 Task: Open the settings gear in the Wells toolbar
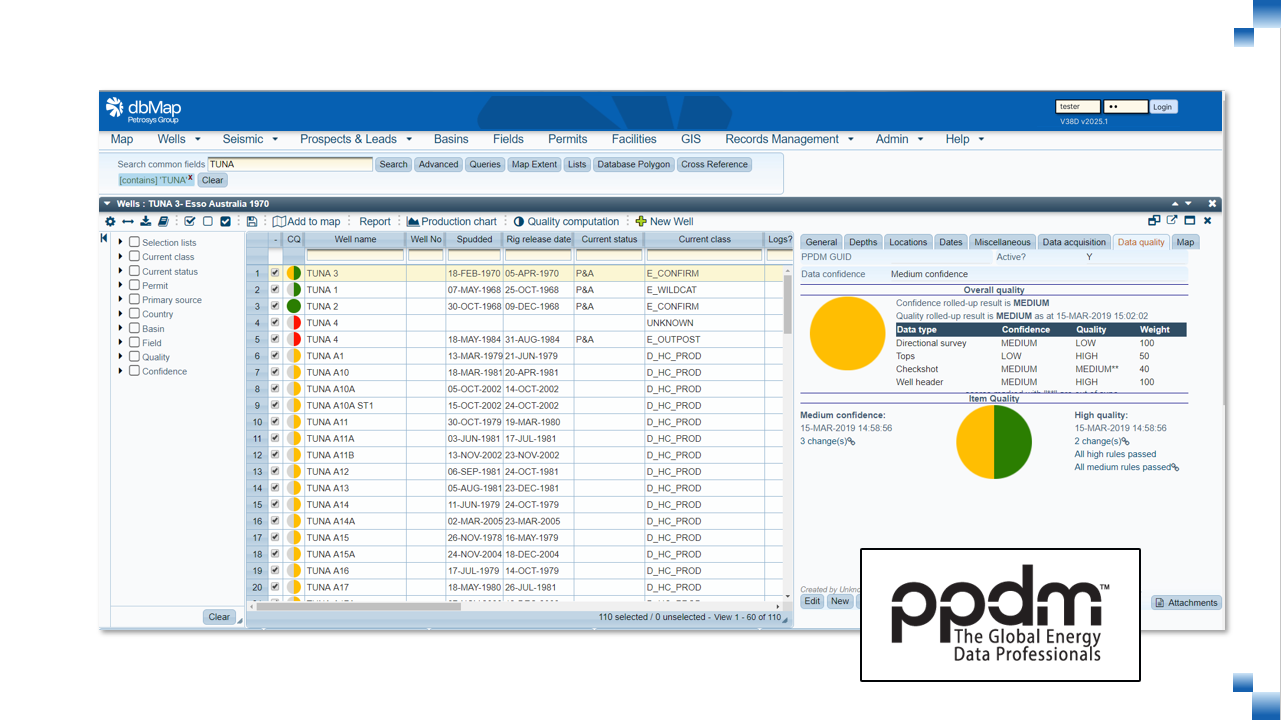click(x=110, y=221)
